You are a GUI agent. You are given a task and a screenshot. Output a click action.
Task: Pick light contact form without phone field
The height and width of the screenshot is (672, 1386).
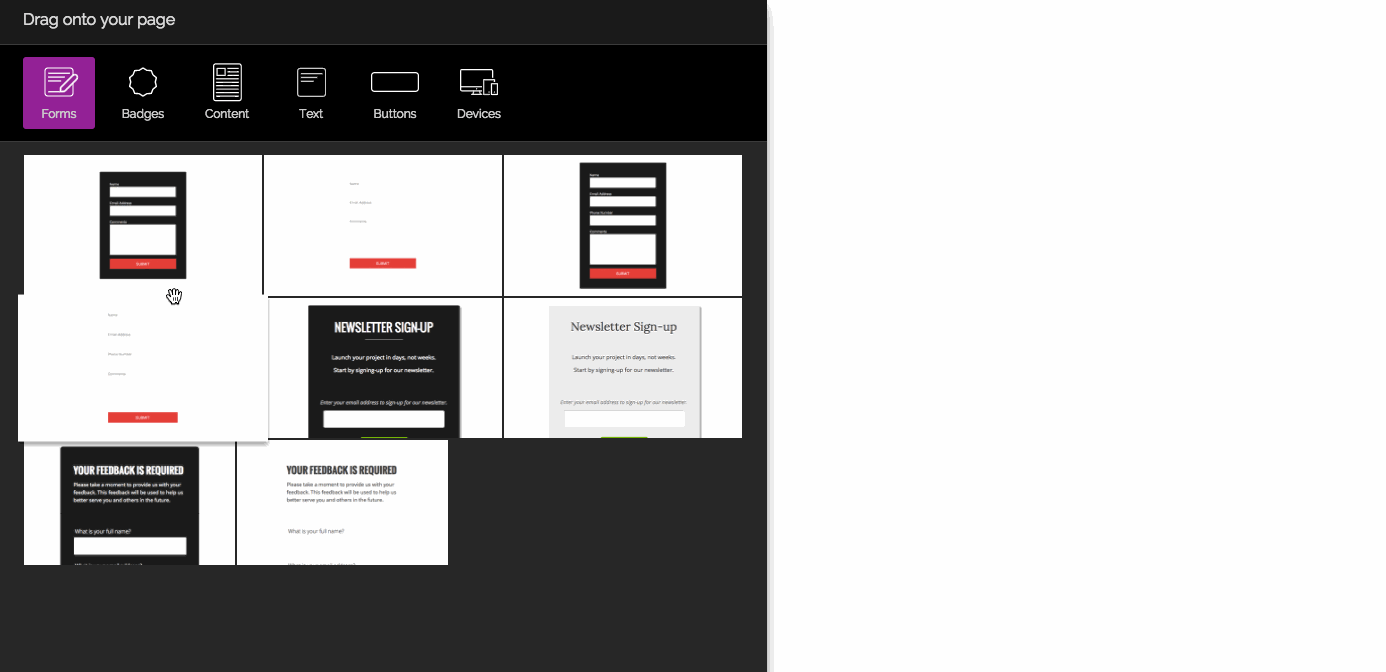(383, 225)
